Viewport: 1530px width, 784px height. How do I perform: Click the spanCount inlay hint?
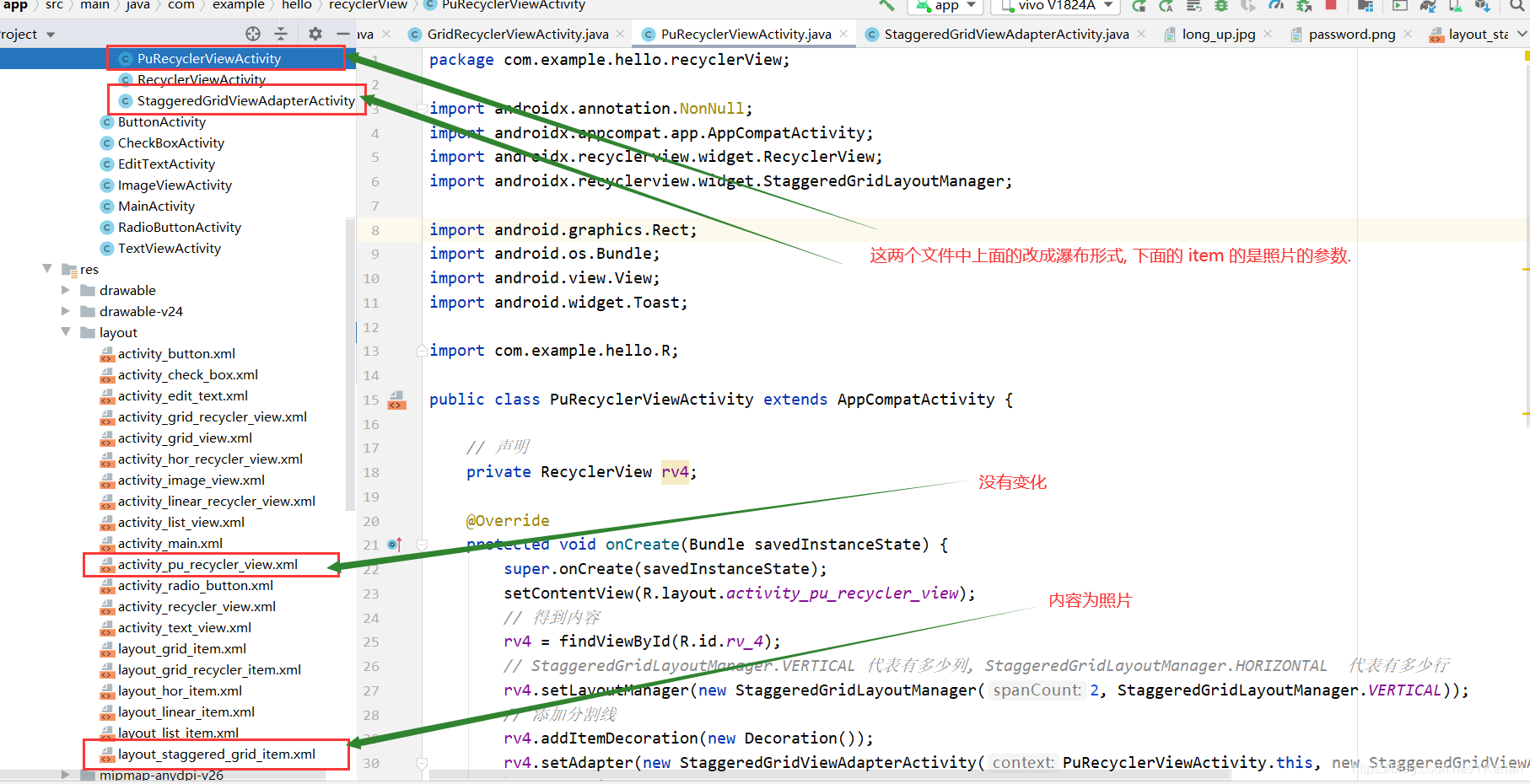pyautogui.click(x=1037, y=690)
